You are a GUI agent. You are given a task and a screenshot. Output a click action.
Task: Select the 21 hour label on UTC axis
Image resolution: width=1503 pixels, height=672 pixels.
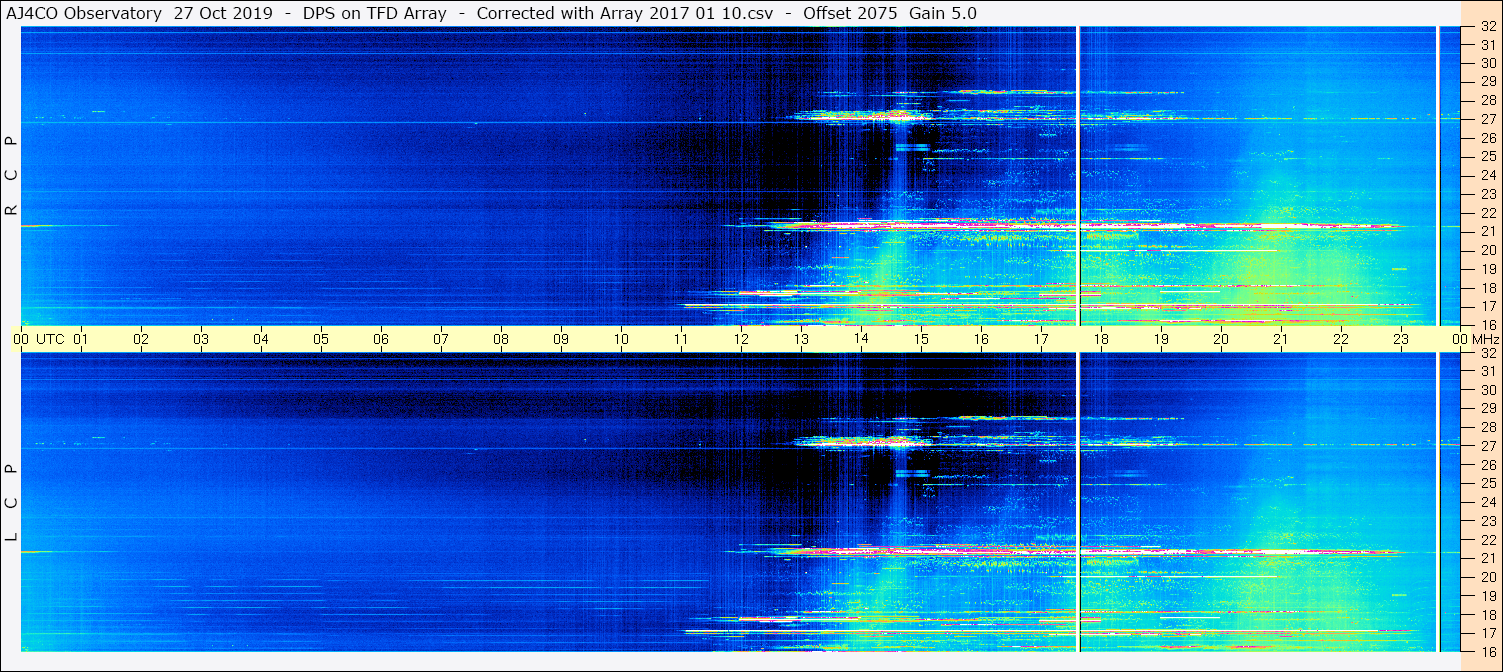point(1281,339)
